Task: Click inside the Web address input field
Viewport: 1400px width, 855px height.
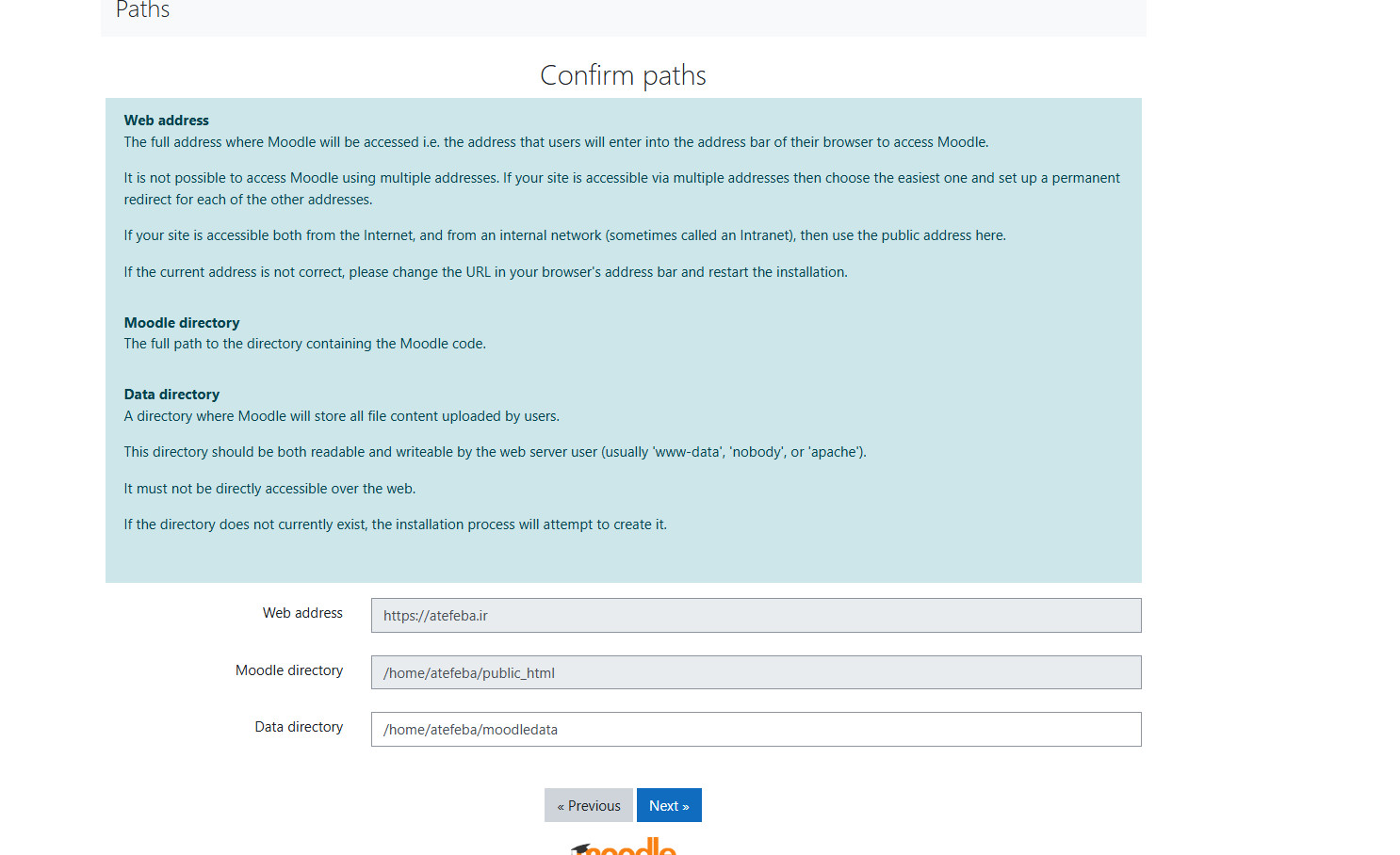Action: click(x=754, y=615)
